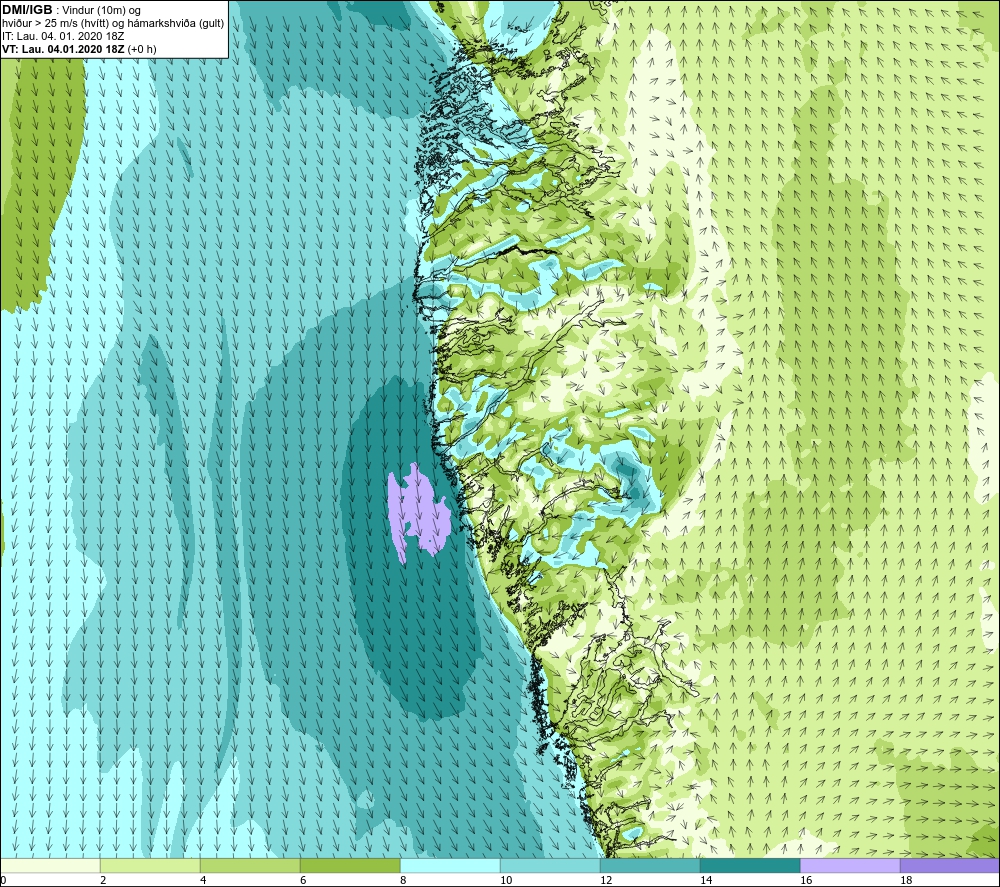Click the medium green 4–6 m/s legend swatch

click(250, 865)
